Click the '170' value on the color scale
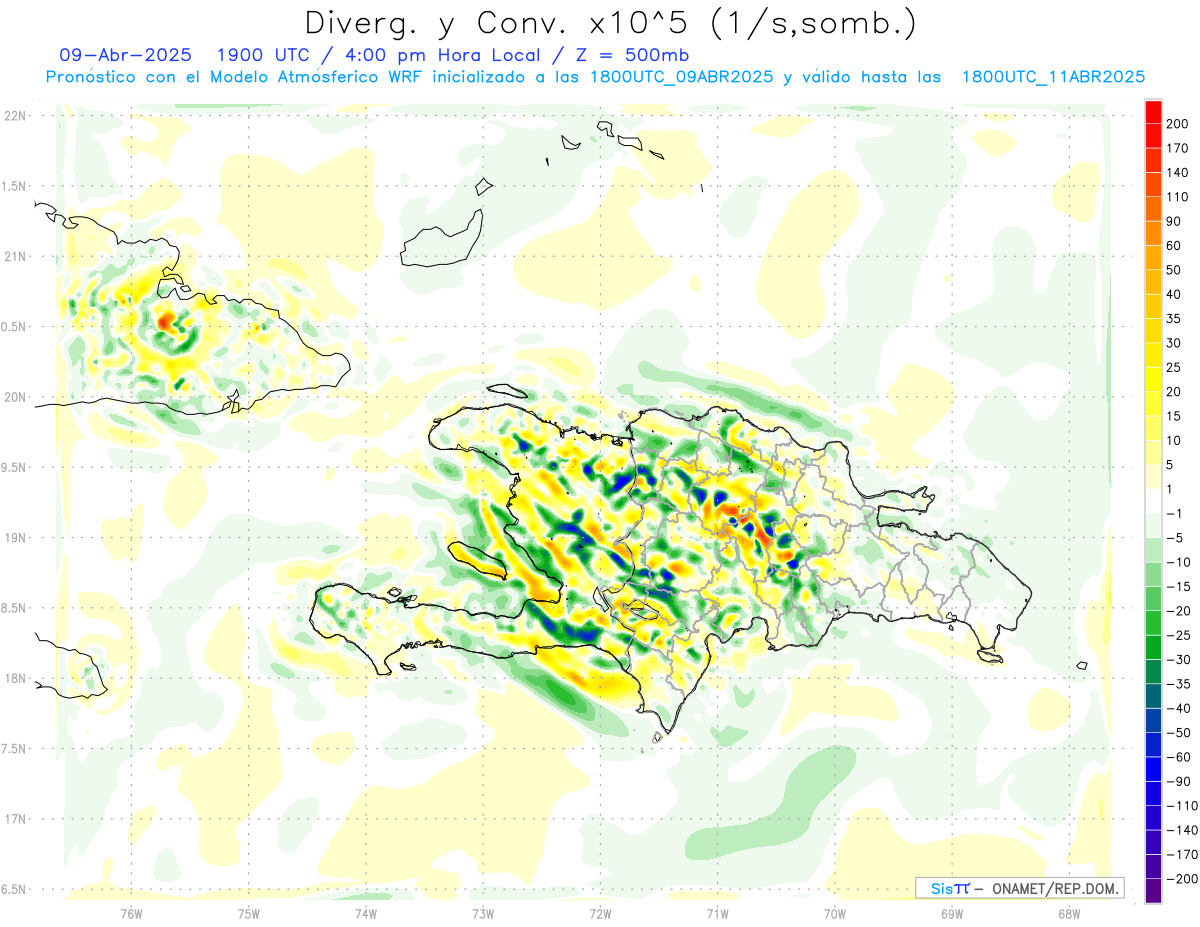 pyautogui.click(x=1177, y=148)
